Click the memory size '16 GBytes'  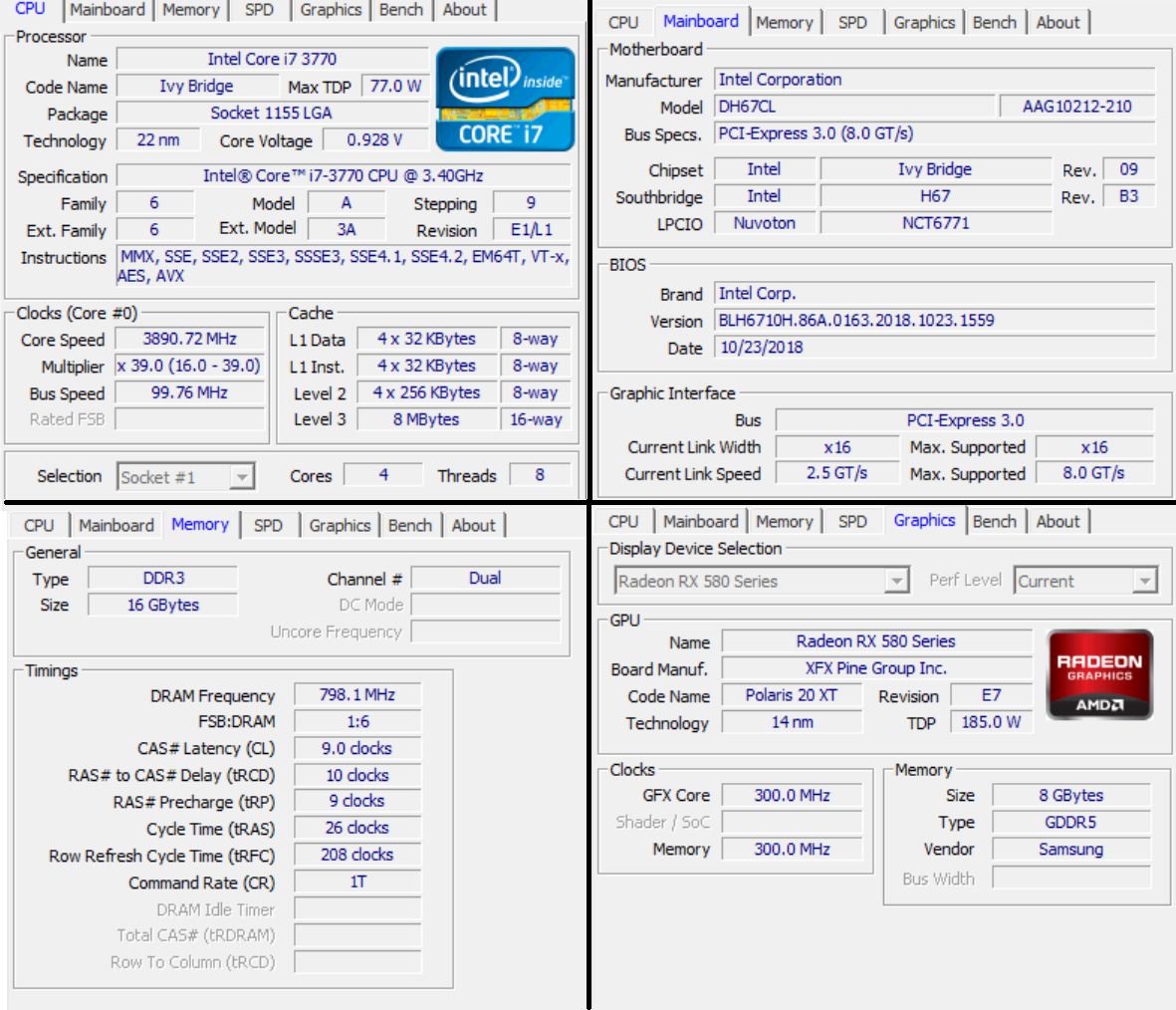pos(162,605)
